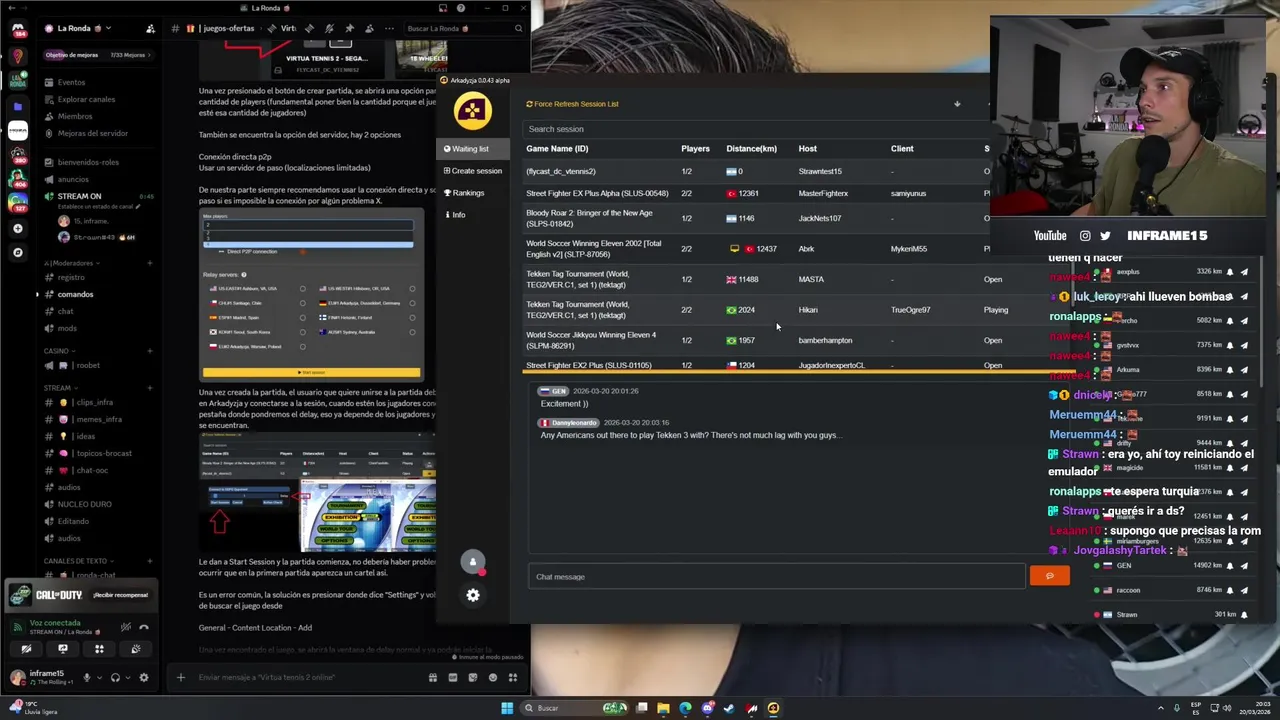Toggle notification settings in Discord channel header
The image size is (1280, 720).
click(x=329, y=28)
